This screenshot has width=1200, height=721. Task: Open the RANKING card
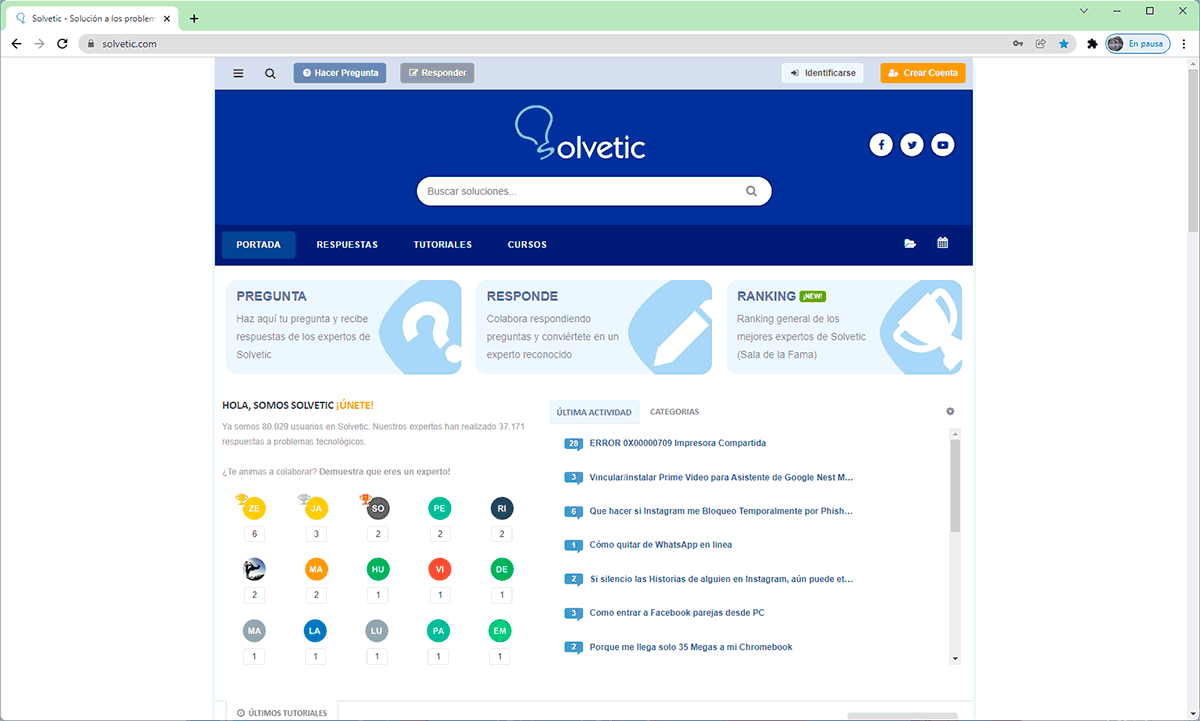point(844,327)
